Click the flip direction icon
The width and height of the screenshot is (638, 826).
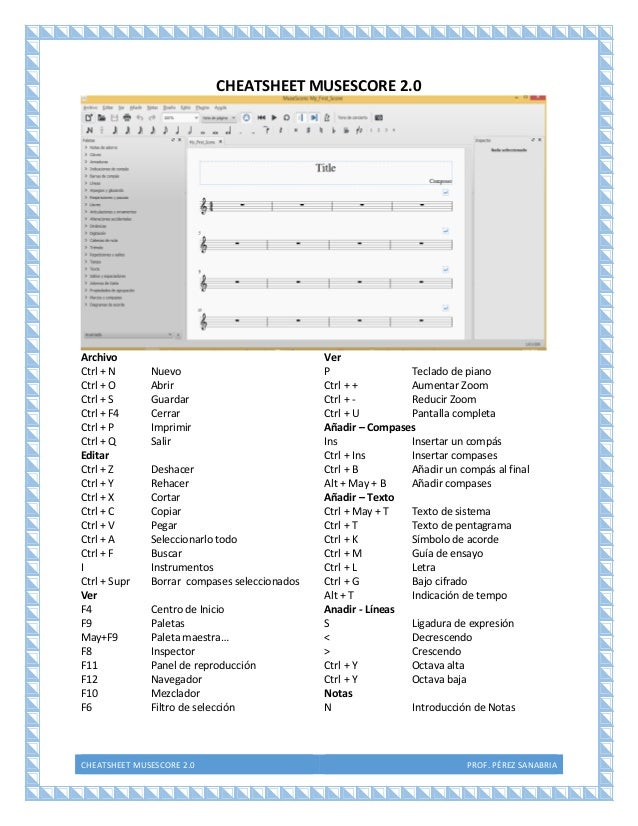(359, 130)
